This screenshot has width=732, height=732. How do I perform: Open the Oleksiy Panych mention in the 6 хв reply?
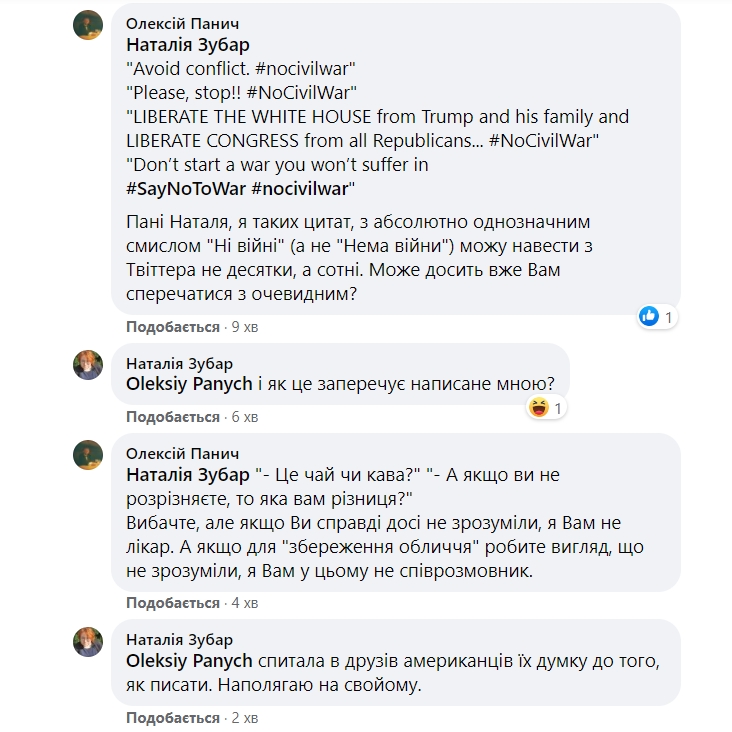pyautogui.click(x=189, y=384)
